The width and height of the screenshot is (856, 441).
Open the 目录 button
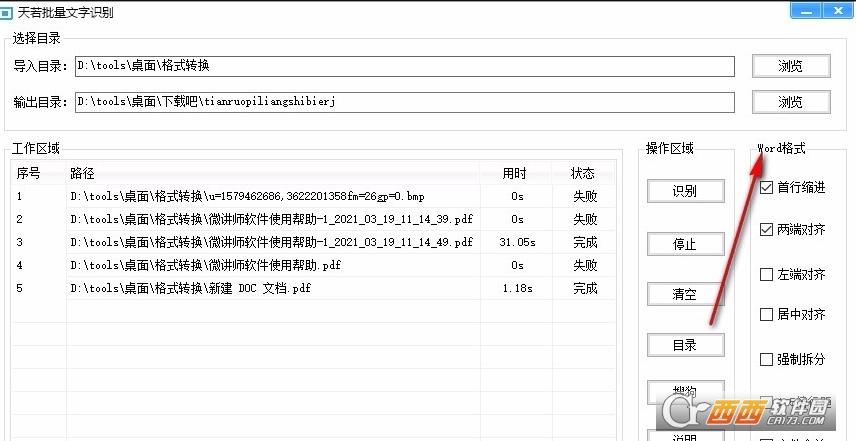pyautogui.click(x=685, y=345)
